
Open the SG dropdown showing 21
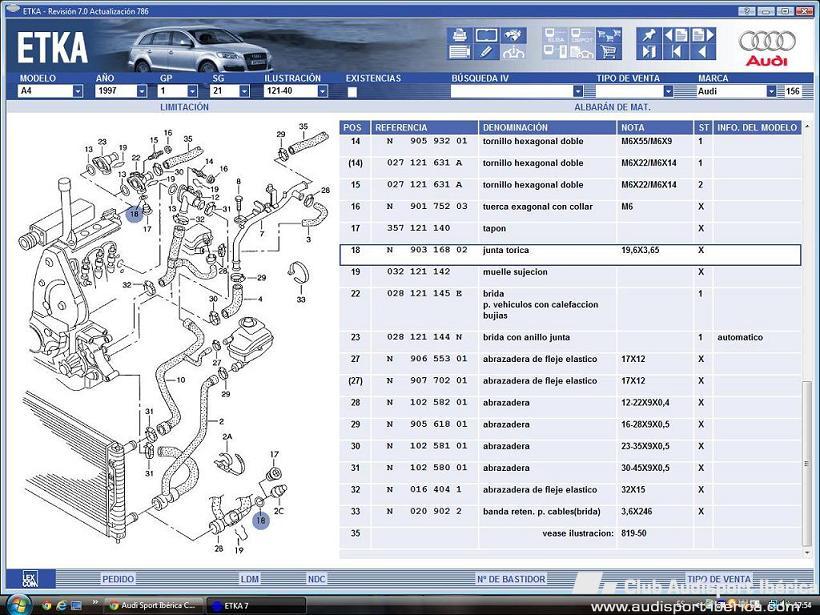click(x=244, y=92)
